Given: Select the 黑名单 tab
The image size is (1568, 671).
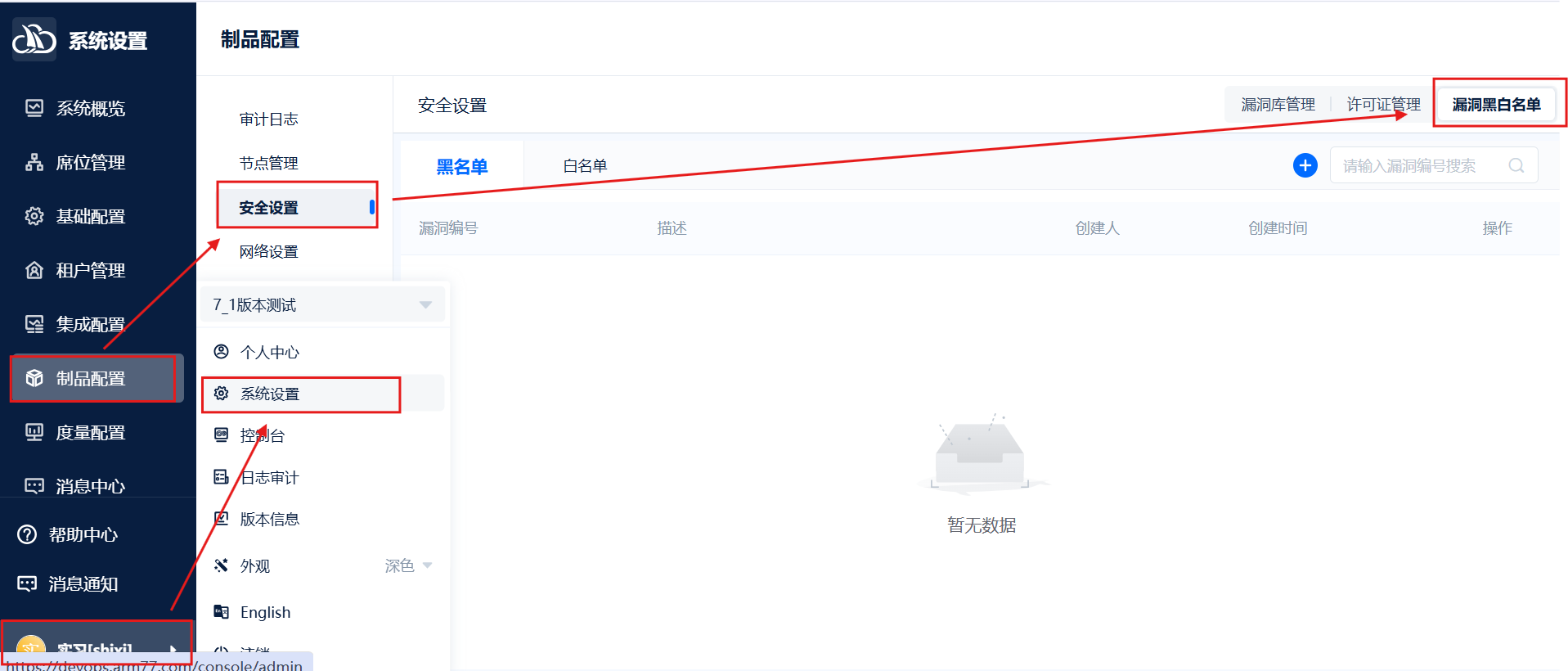Looking at the screenshot, I should pos(461,167).
